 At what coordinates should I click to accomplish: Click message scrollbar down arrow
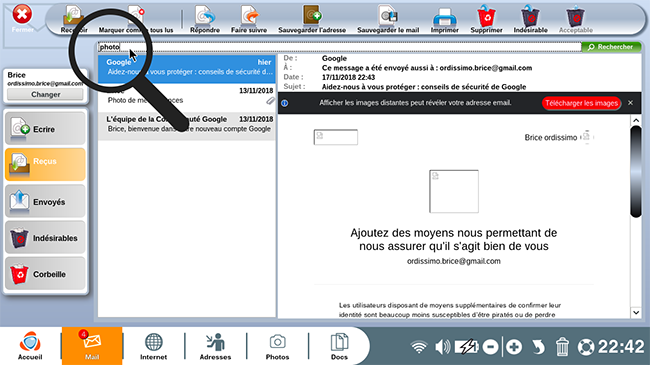tap(636, 313)
